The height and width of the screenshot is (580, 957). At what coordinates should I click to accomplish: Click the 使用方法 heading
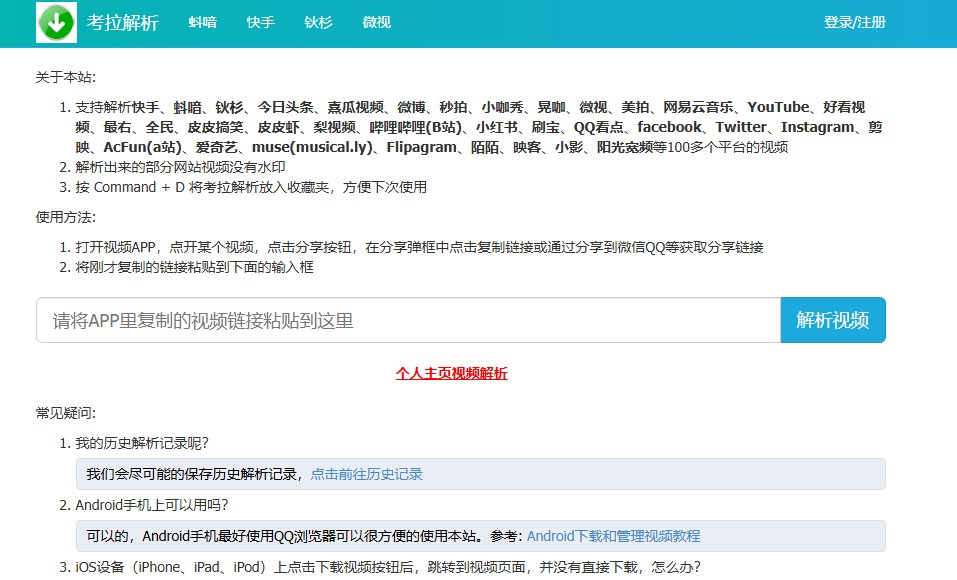point(66,217)
